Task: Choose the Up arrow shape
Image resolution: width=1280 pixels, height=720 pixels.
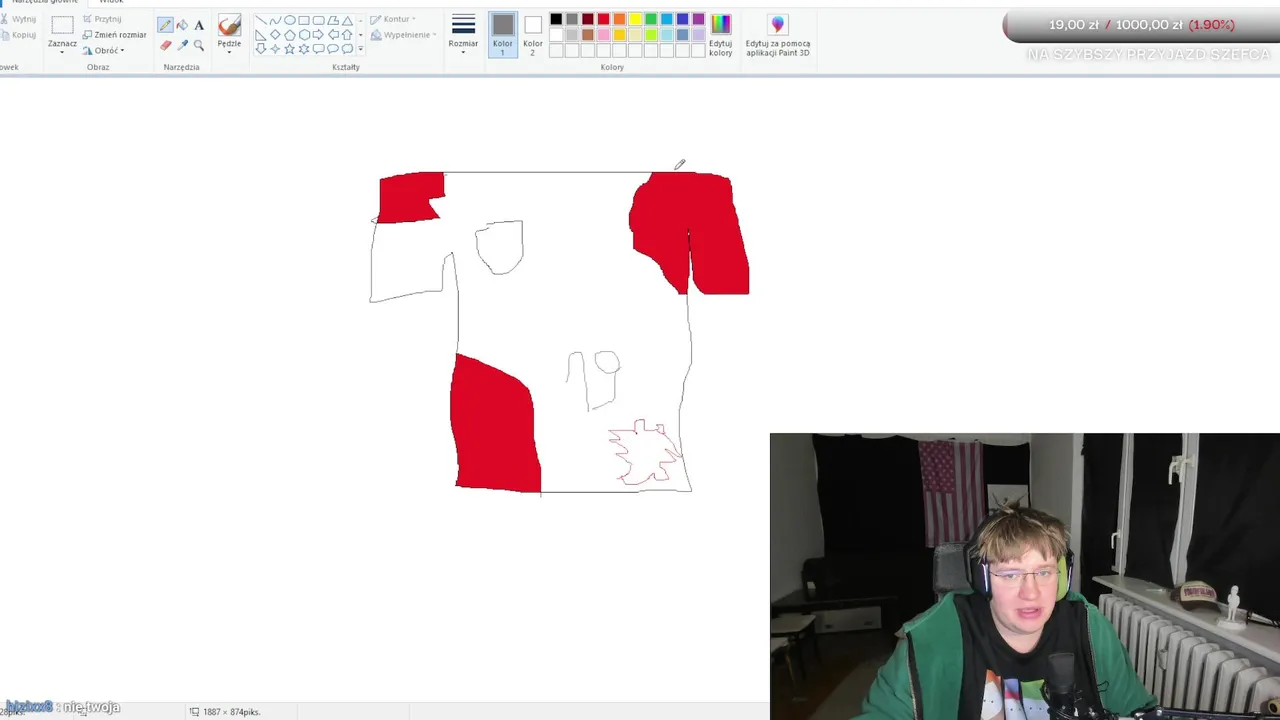Action: [x=347, y=35]
